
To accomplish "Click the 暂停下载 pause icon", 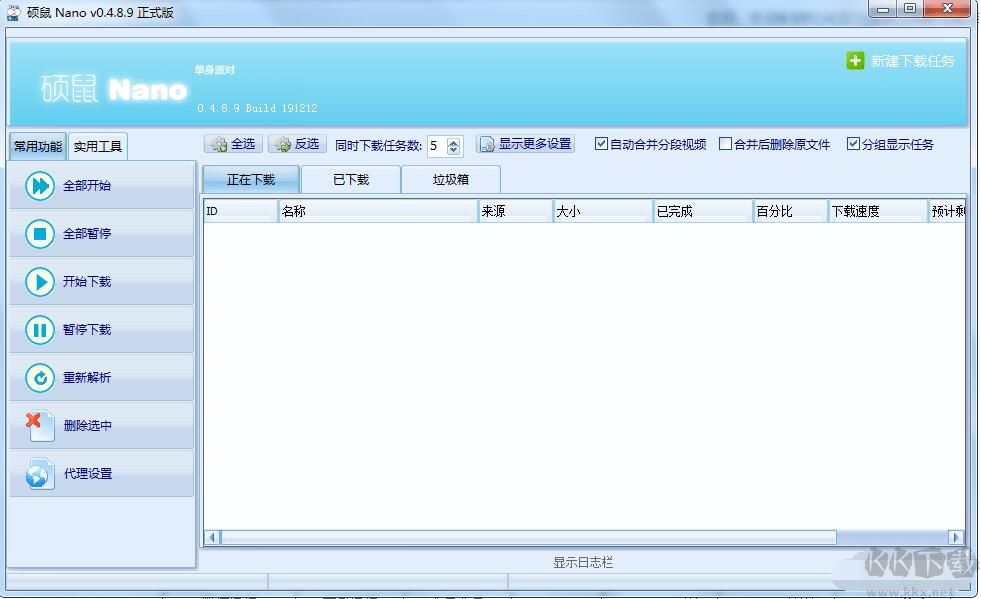I will click(x=40, y=330).
